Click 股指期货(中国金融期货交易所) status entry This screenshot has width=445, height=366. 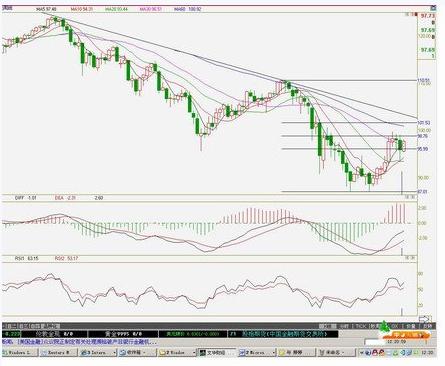285,334
